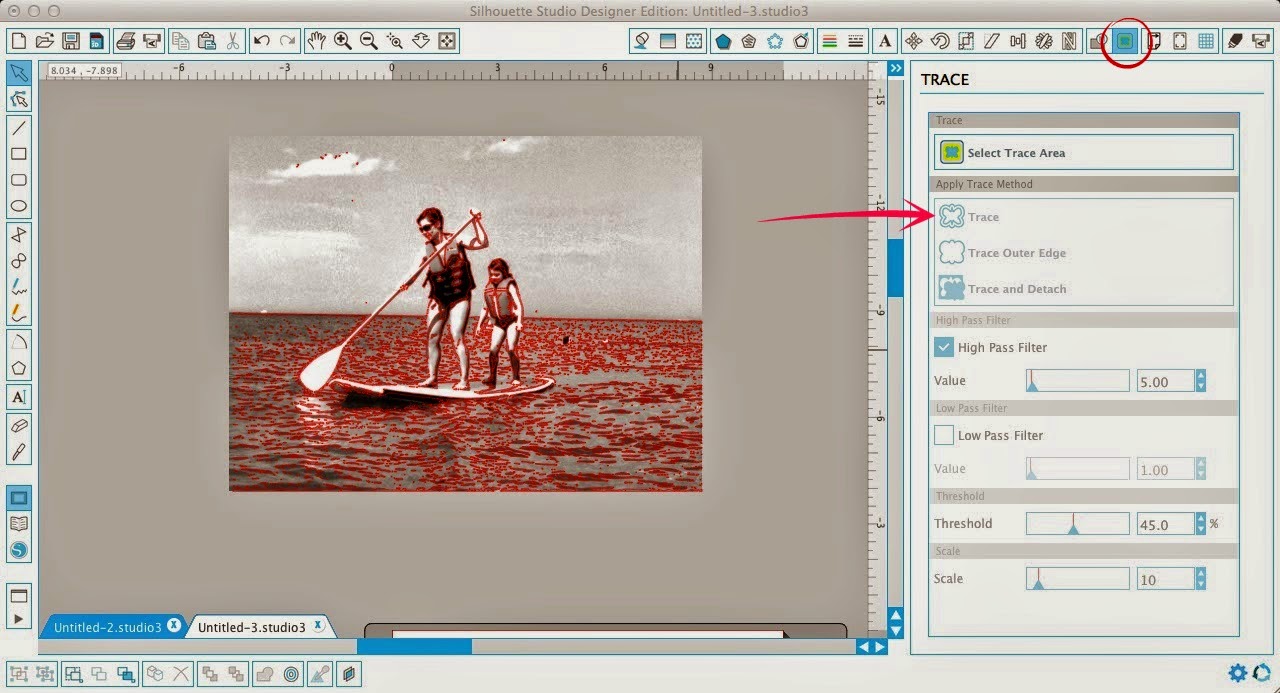1280x693 pixels.
Task: Open the Rotate options panel
Action: tap(941, 41)
